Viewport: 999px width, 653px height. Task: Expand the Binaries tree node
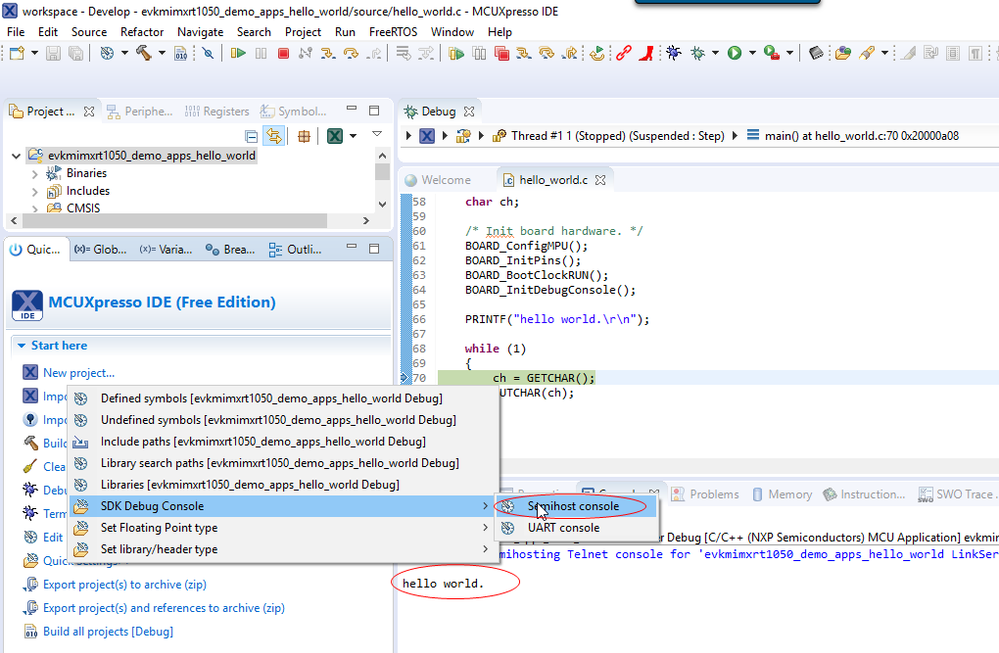[35, 173]
